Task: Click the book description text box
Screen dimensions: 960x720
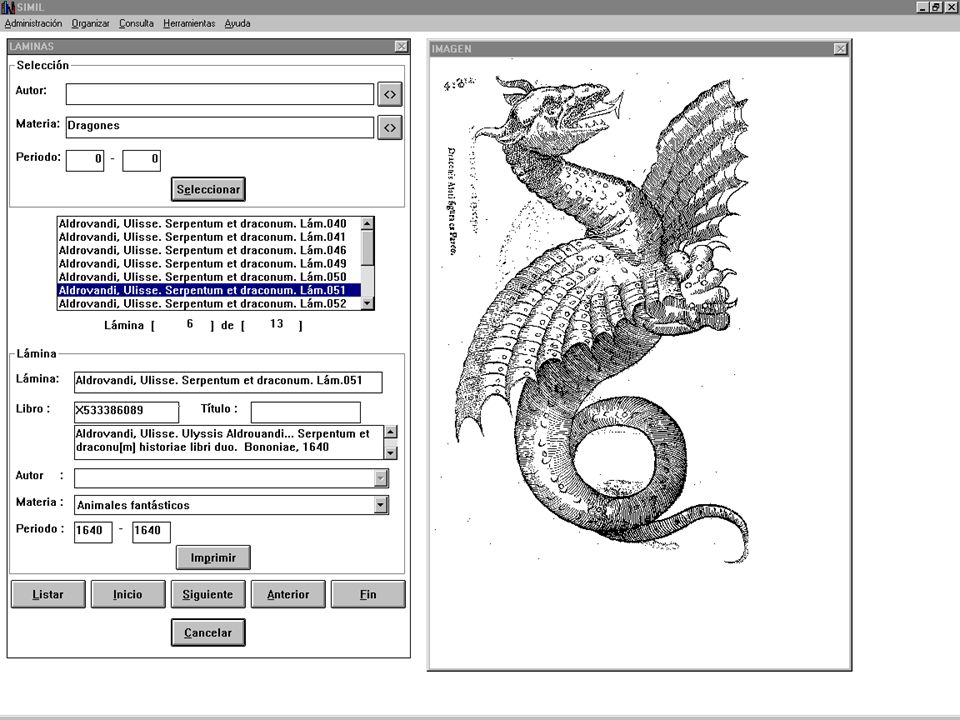Action: tap(228, 441)
